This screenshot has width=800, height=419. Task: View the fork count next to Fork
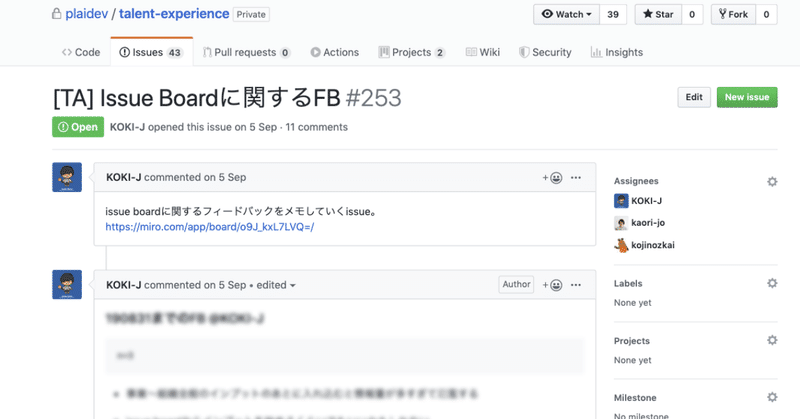[766, 14]
